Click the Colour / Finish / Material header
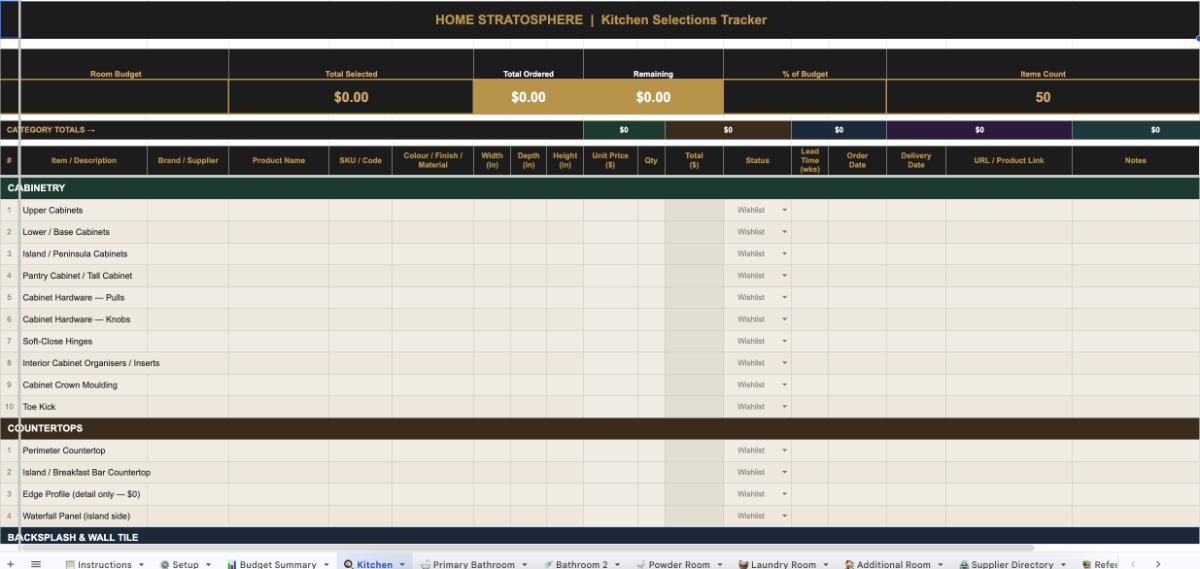Image resolution: width=1200 pixels, height=569 pixels. pos(433,160)
